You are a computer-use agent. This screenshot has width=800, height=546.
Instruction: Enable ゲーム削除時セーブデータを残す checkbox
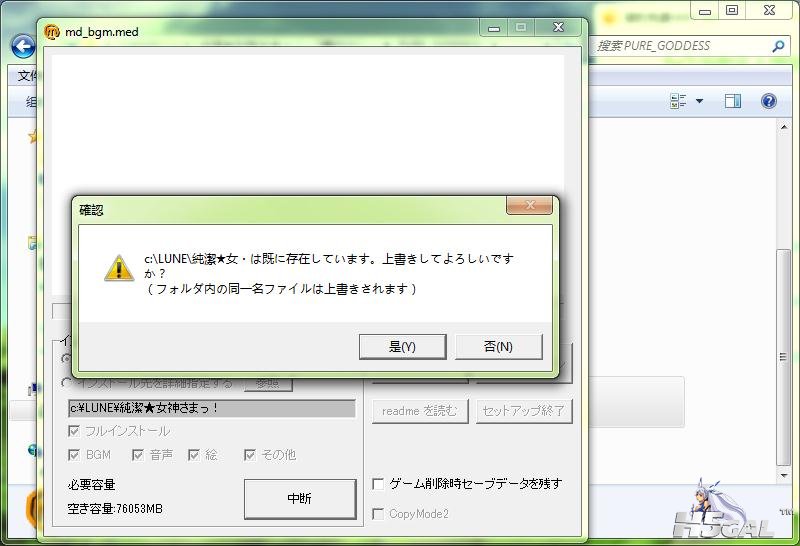point(378,484)
